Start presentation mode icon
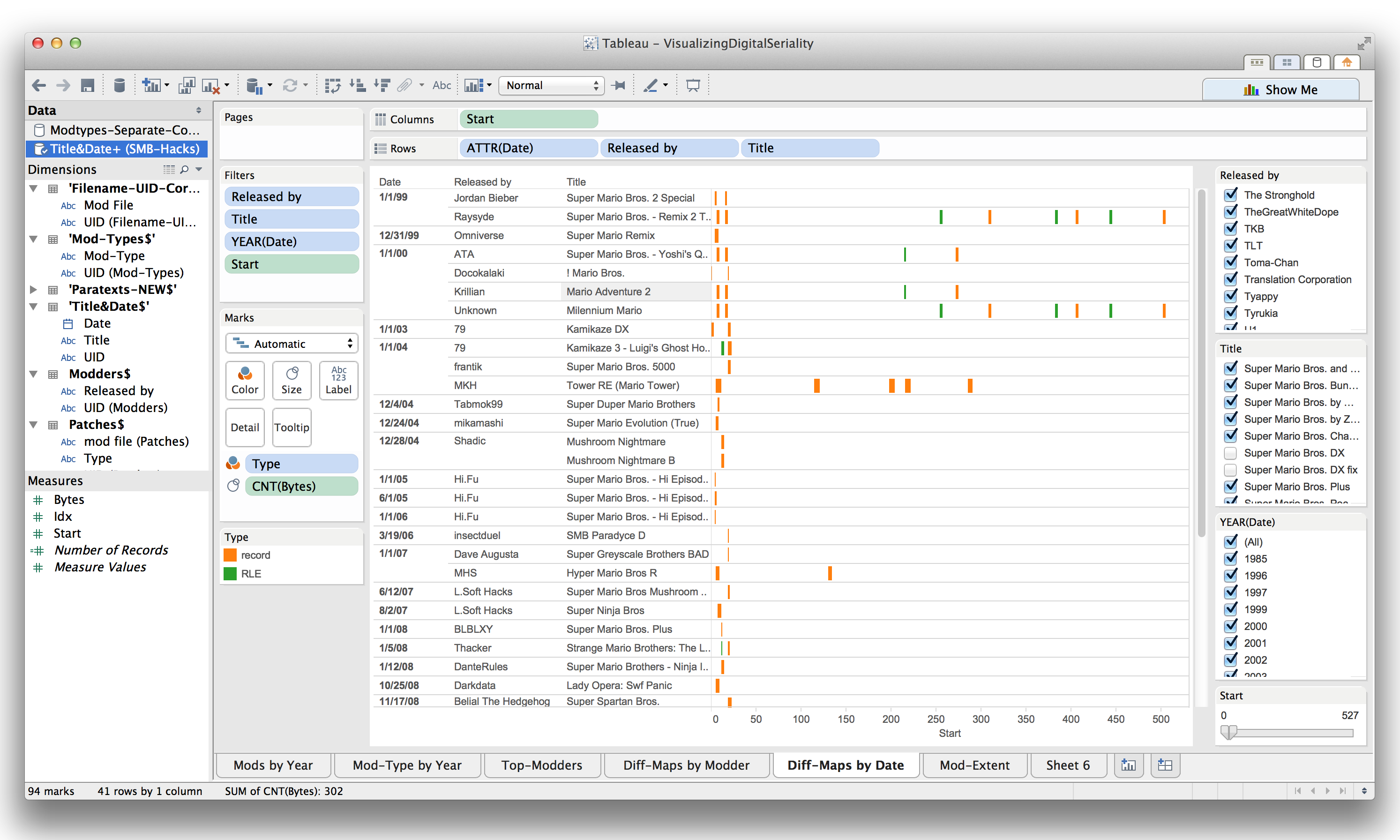The width and height of the screenshot is (1400, 840). 693,85
